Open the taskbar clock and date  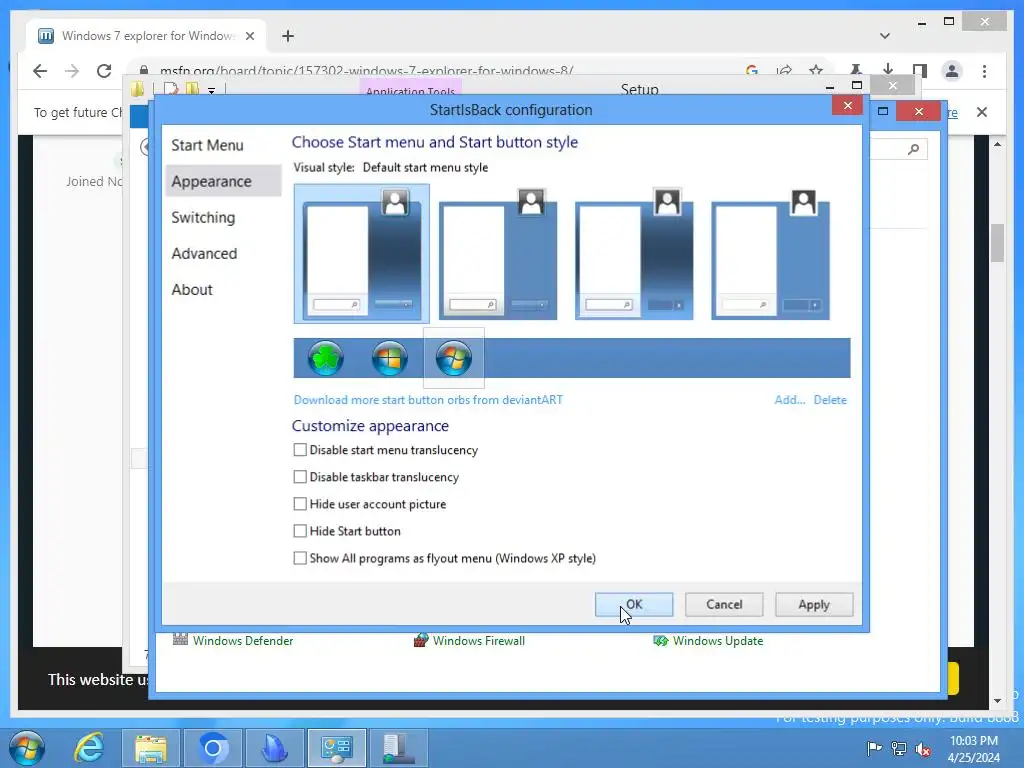[x=973, y=749]
